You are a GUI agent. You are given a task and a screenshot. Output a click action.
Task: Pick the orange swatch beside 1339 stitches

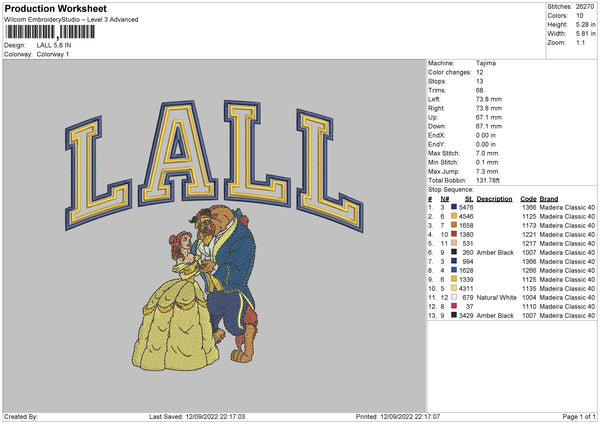(x=454, y=279)
